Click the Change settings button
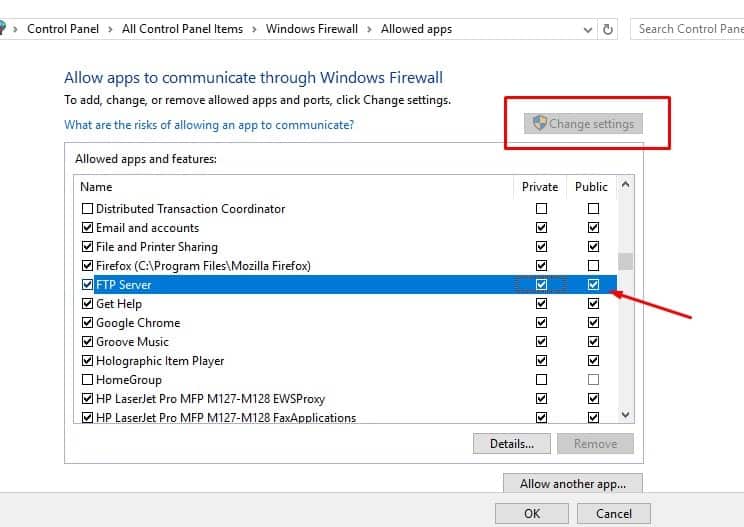Screen dimensions: 744x527 (x=583, y=124)
